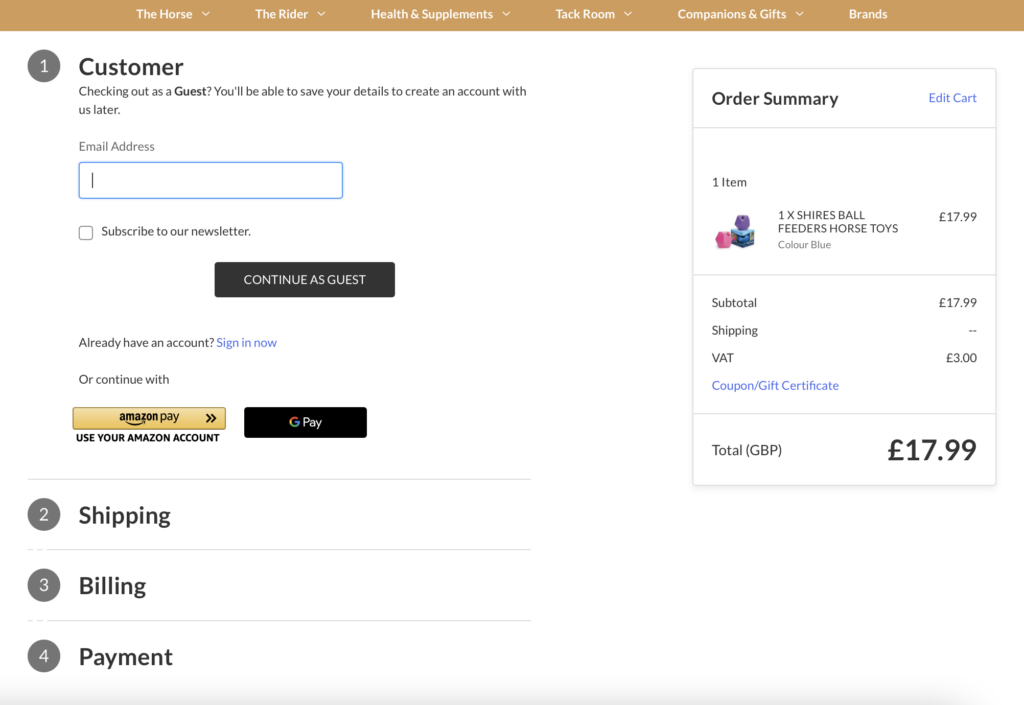Click the Sign in now link
1024x705 pixels.
click(246, 341)
